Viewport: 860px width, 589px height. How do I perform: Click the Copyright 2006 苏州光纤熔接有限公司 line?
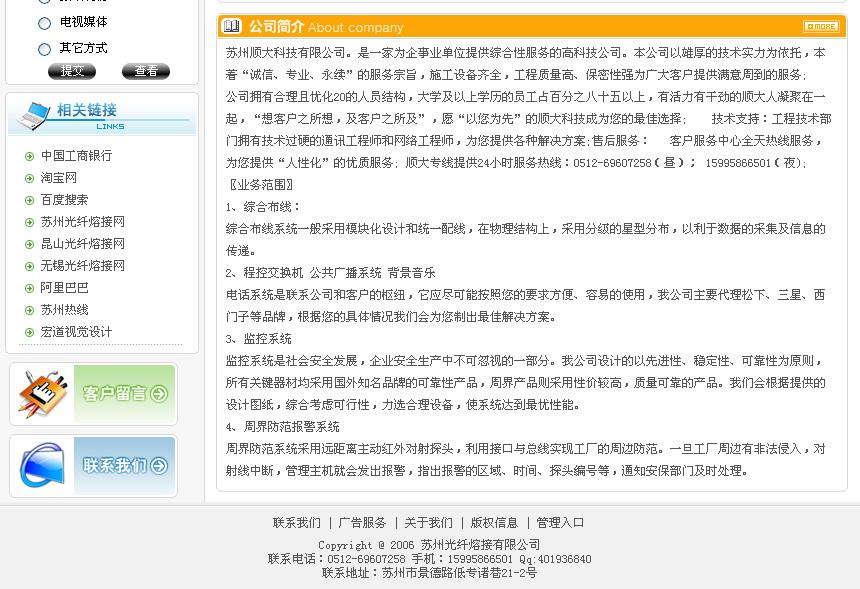click(429, 545)
